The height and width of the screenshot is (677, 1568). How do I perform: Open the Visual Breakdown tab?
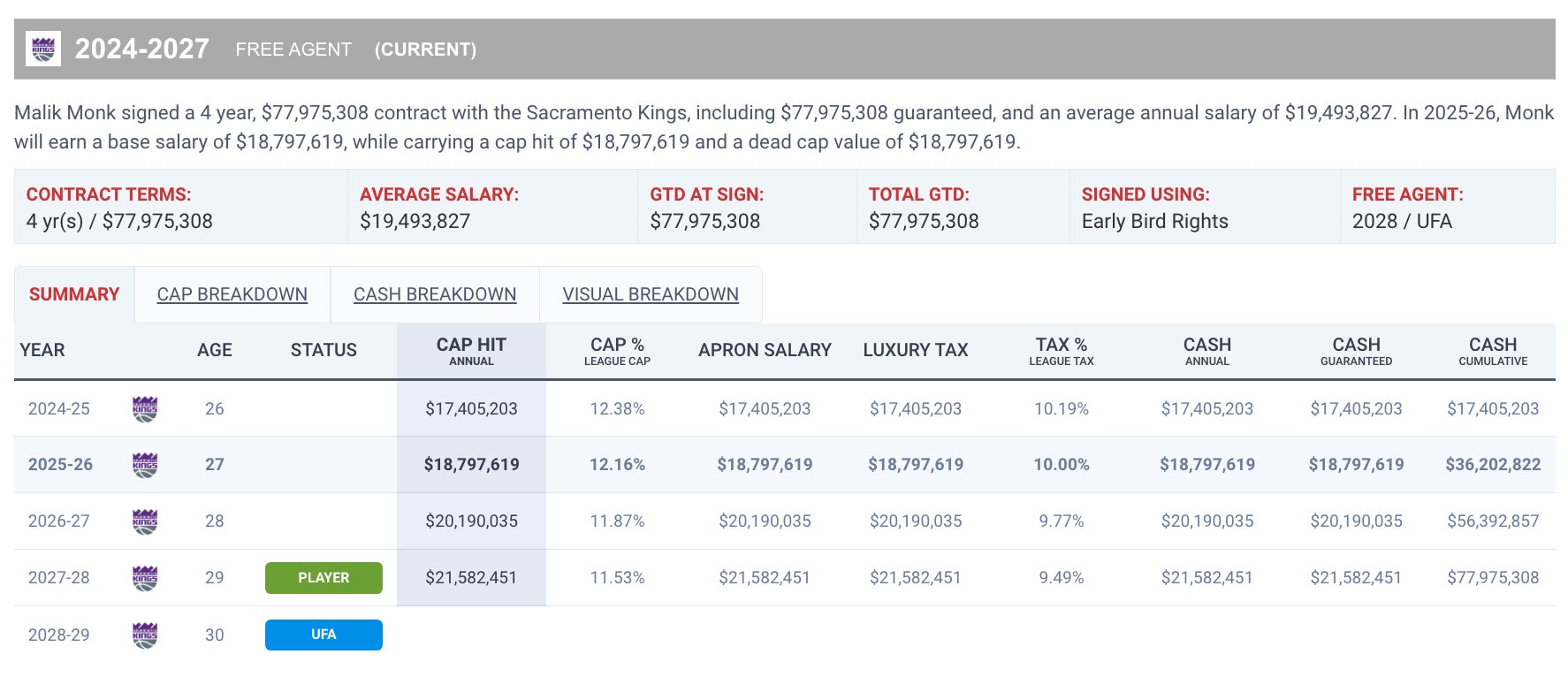tap(651, 294)
